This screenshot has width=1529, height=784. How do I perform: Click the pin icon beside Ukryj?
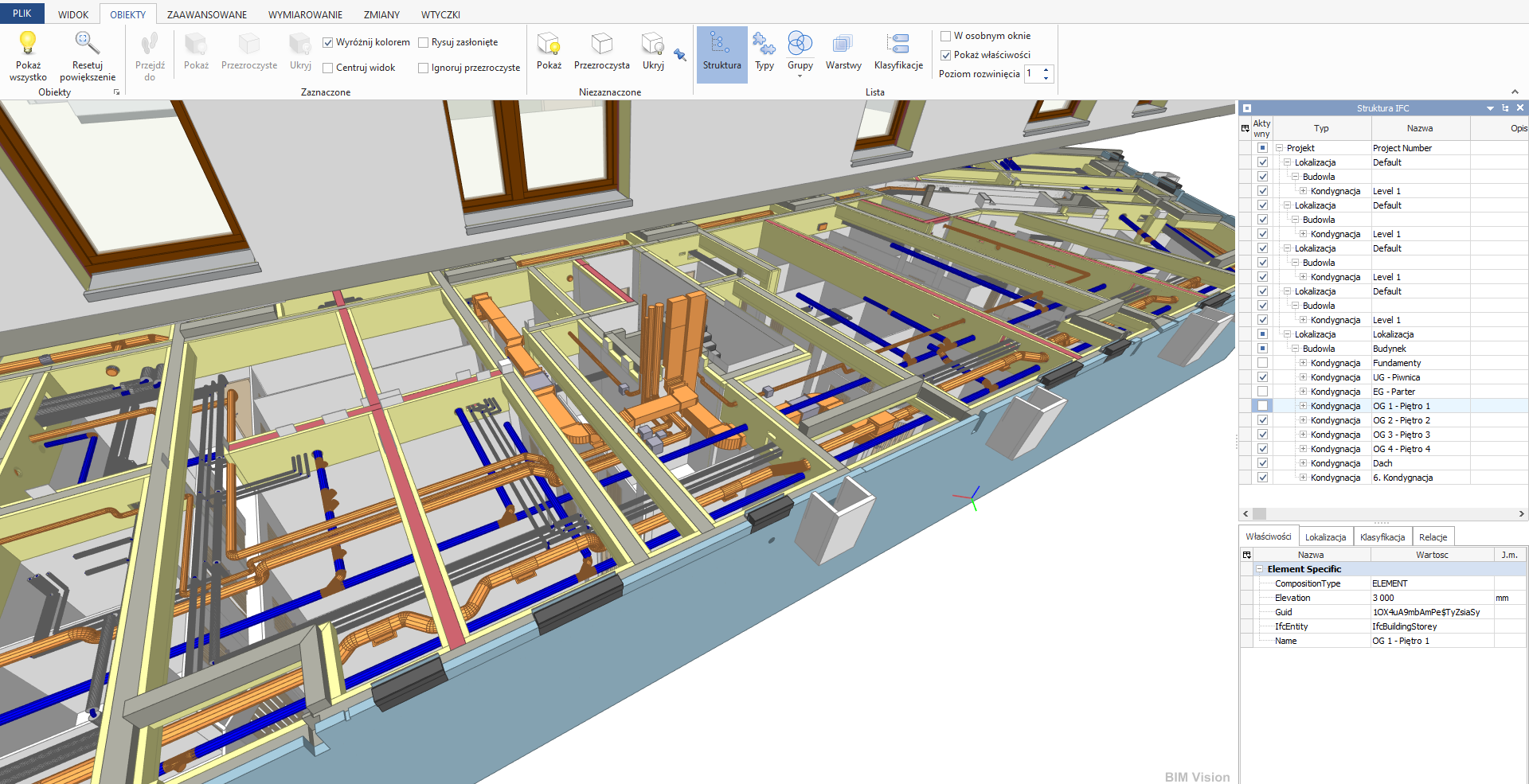[680, 55]
